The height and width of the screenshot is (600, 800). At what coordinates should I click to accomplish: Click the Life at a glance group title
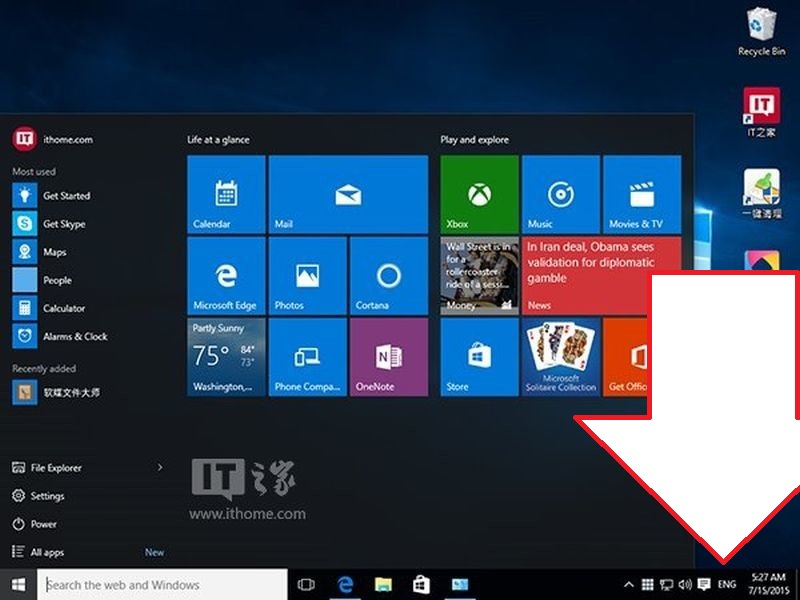218,139
